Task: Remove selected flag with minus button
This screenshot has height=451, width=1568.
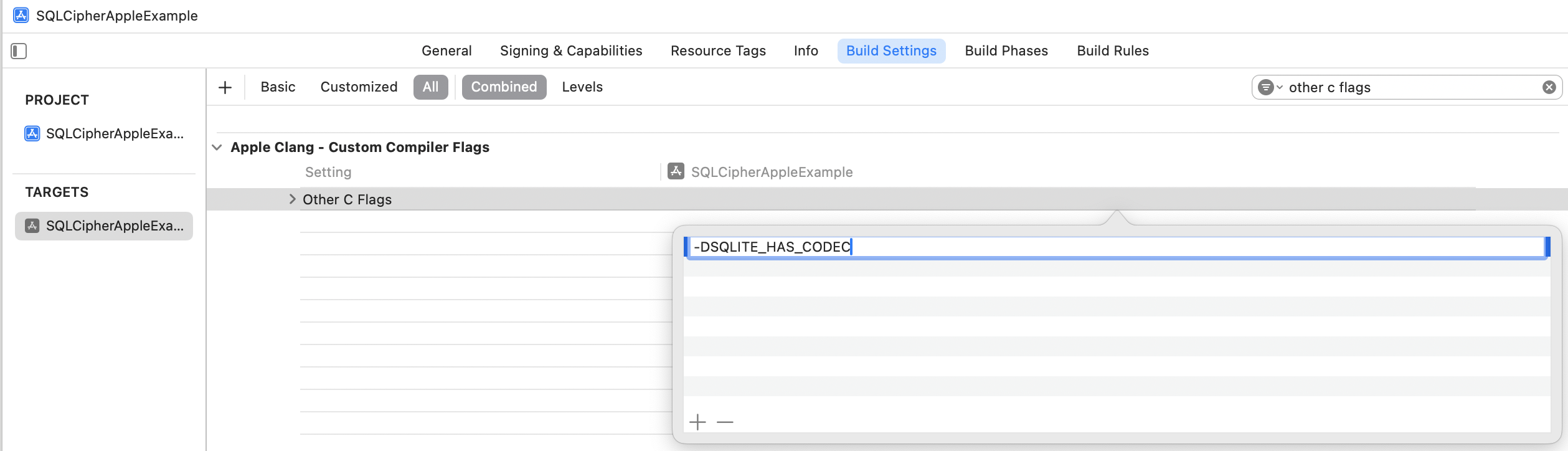Action: coord(725,422)
